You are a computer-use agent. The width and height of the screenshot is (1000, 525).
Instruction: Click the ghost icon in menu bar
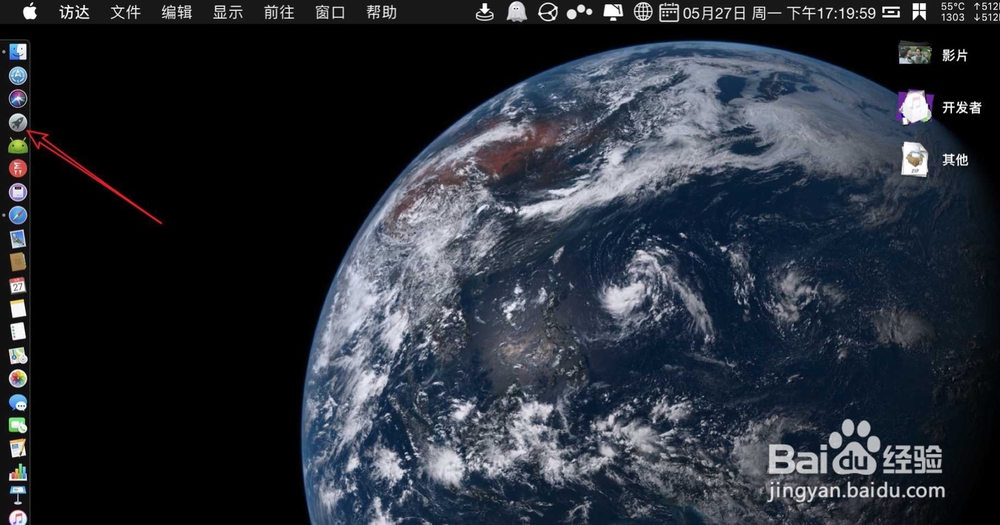[517, 12]
